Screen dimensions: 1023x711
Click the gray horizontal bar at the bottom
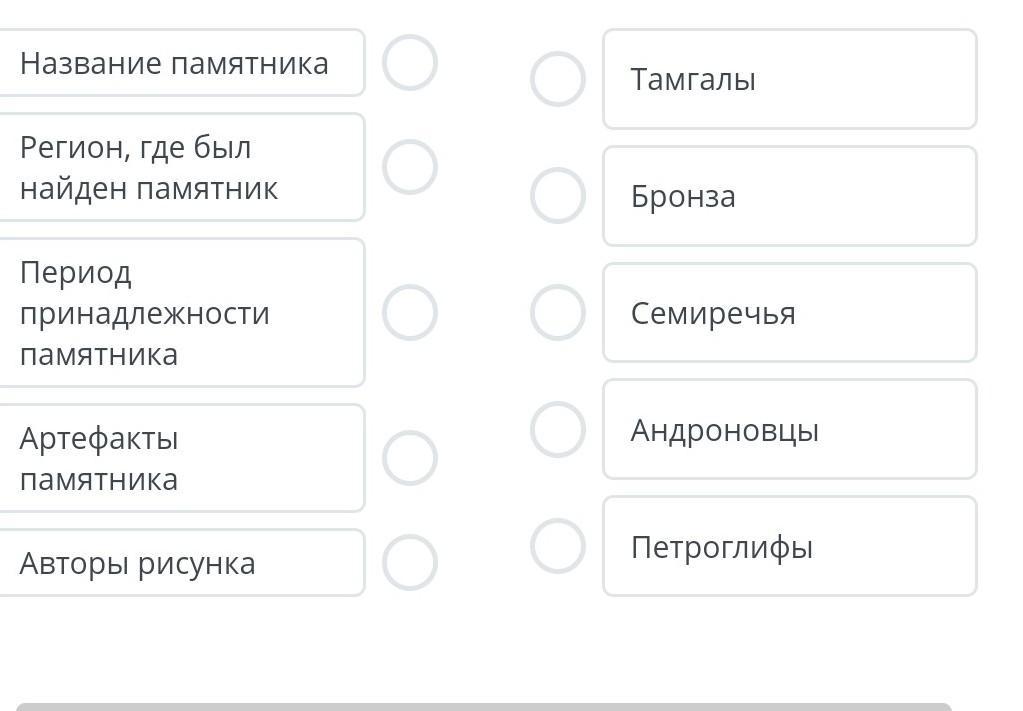[483, 706]
